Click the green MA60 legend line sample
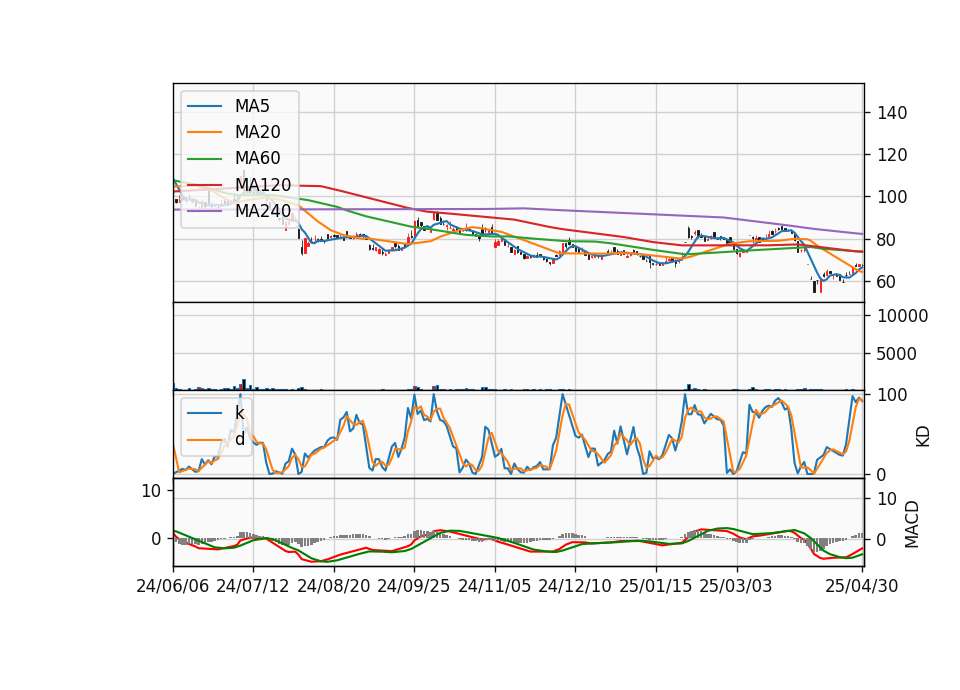 (204, 159)
